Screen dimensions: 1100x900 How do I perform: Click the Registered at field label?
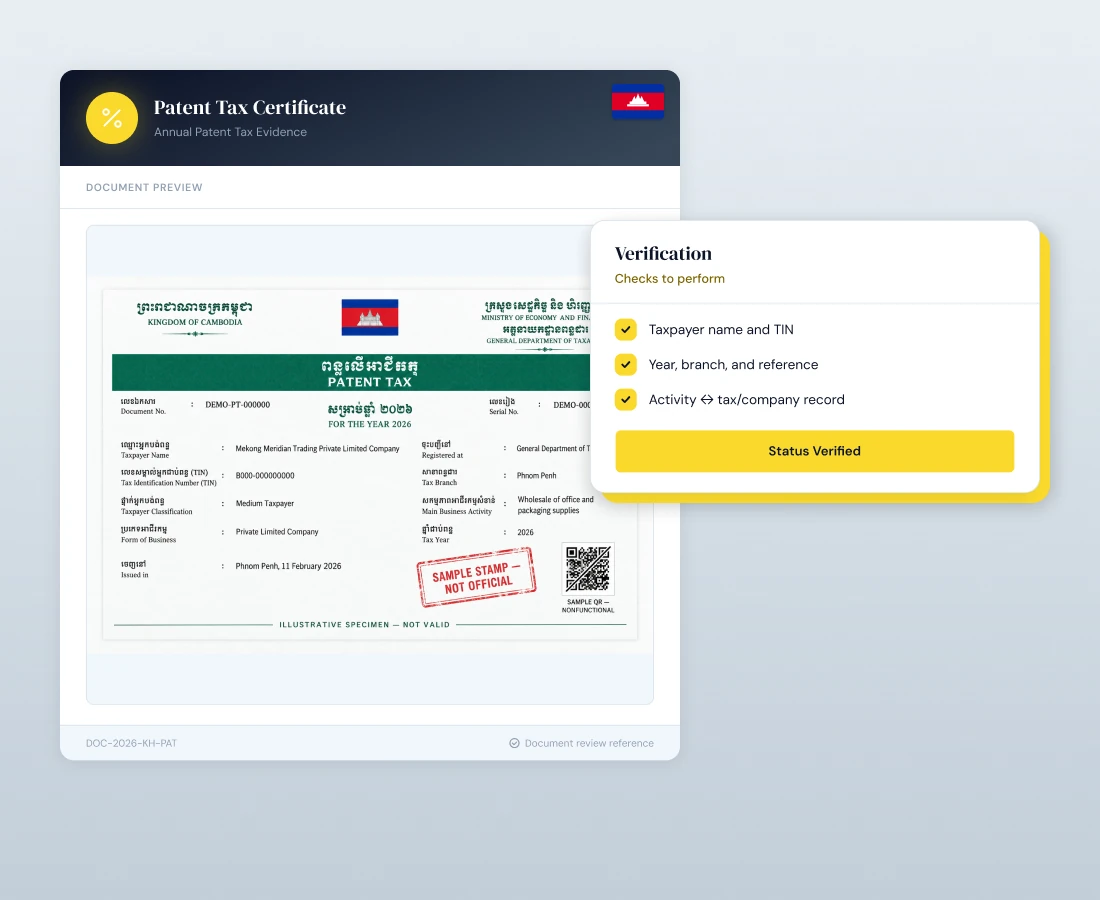(x=442, y=455)
